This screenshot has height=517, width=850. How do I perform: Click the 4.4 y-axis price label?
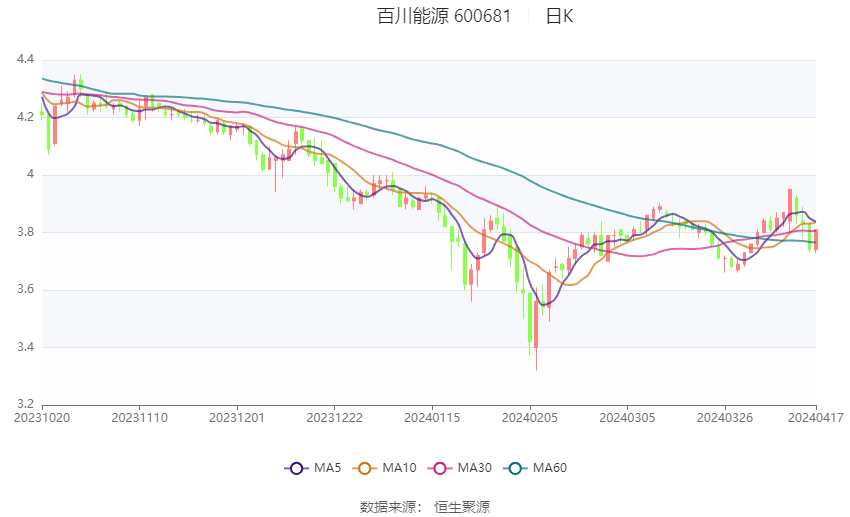point(25,59)
